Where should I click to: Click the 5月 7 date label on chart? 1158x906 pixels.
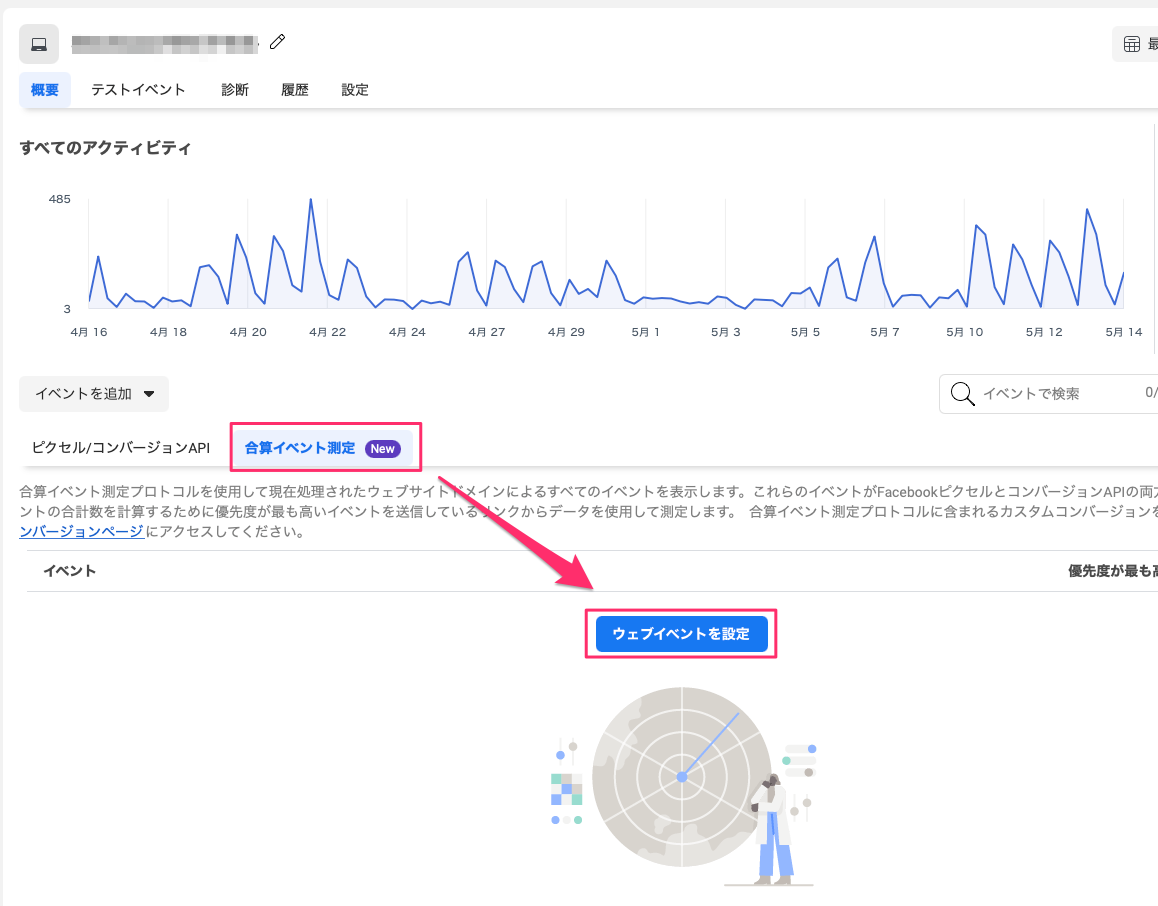pos(885,332)
